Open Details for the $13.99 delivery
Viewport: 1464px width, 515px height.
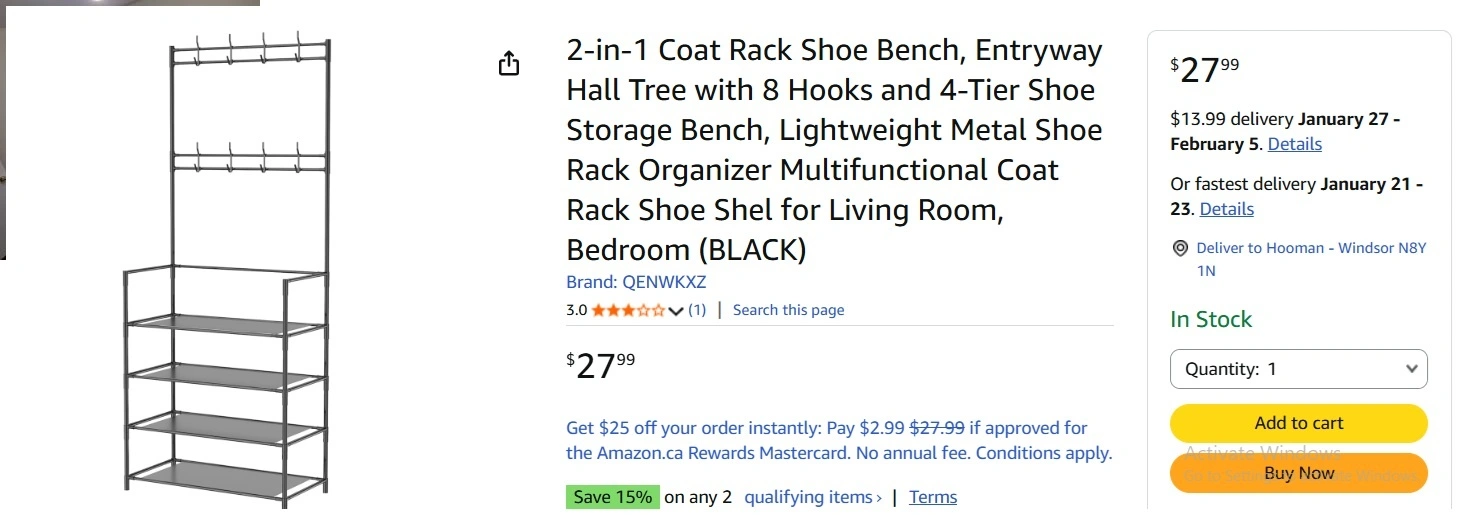[1294, 144]
